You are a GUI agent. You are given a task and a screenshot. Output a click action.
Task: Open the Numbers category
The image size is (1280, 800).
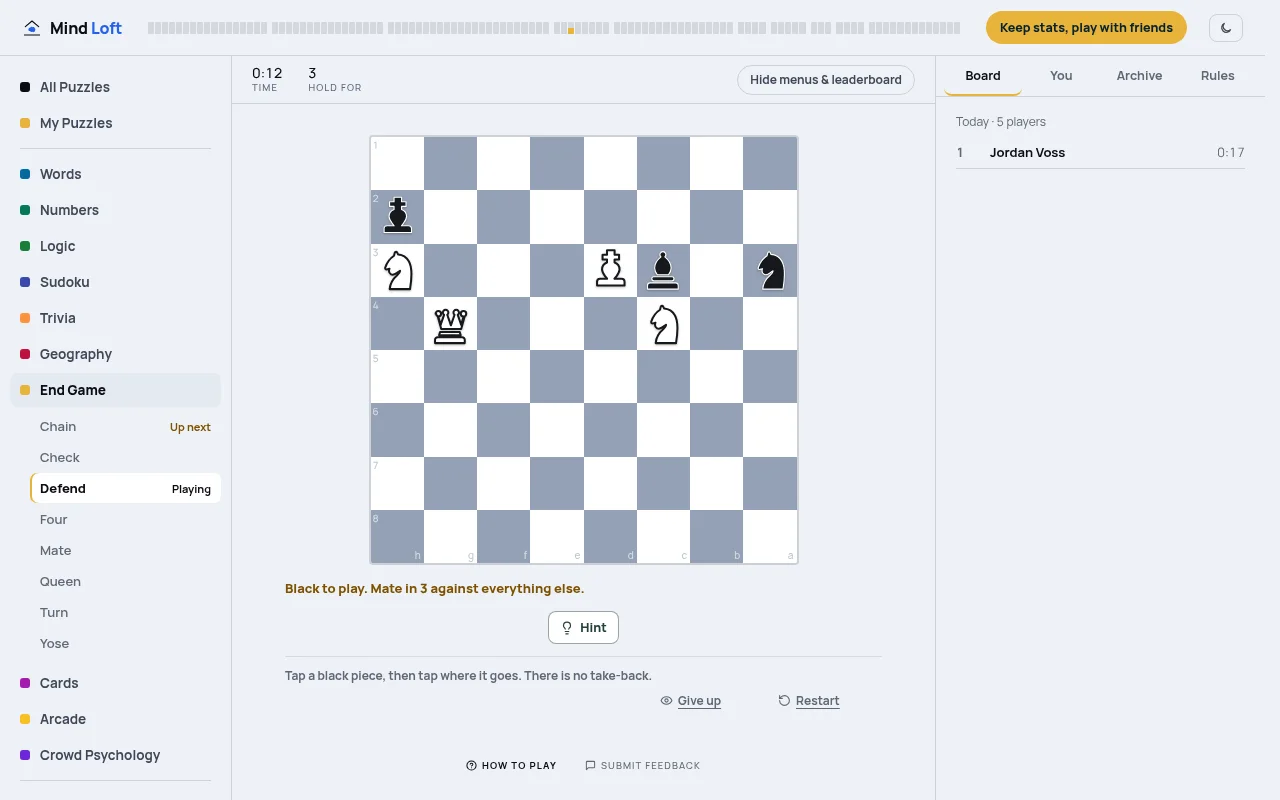(x=115, y=210)
